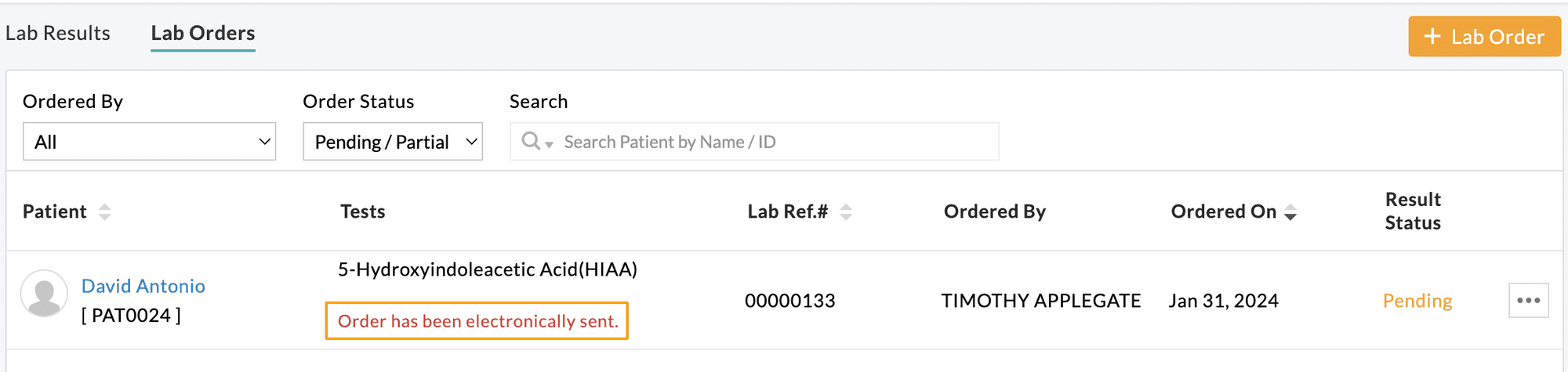Click the Pending result status
Viewport: 1568px width, 372px height.
pos(1417,301)
